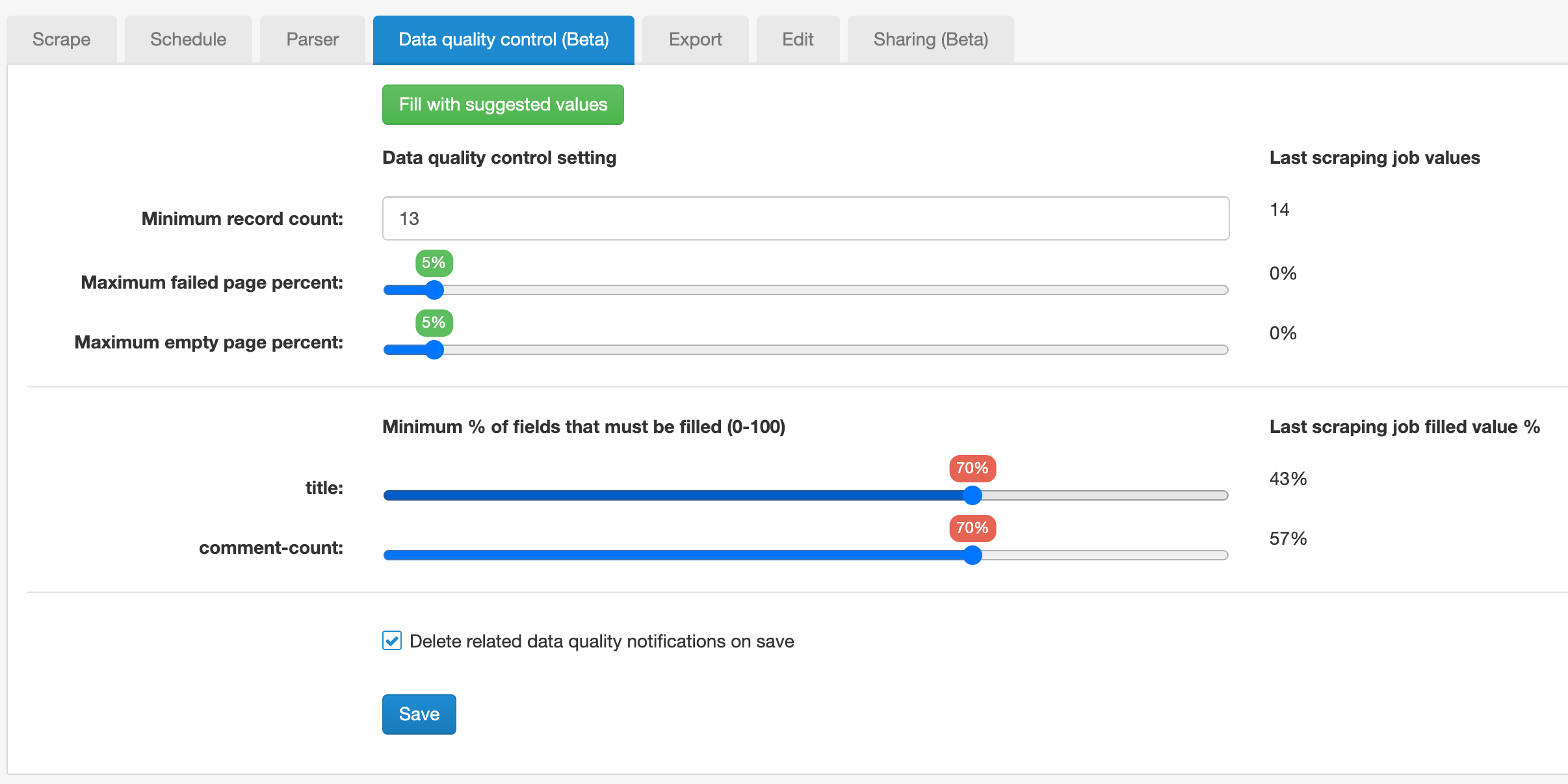The height and width of the screenshot is (784, 1568).
Task: Click the title minimum fill slider handle
Action: coord(972,495)
